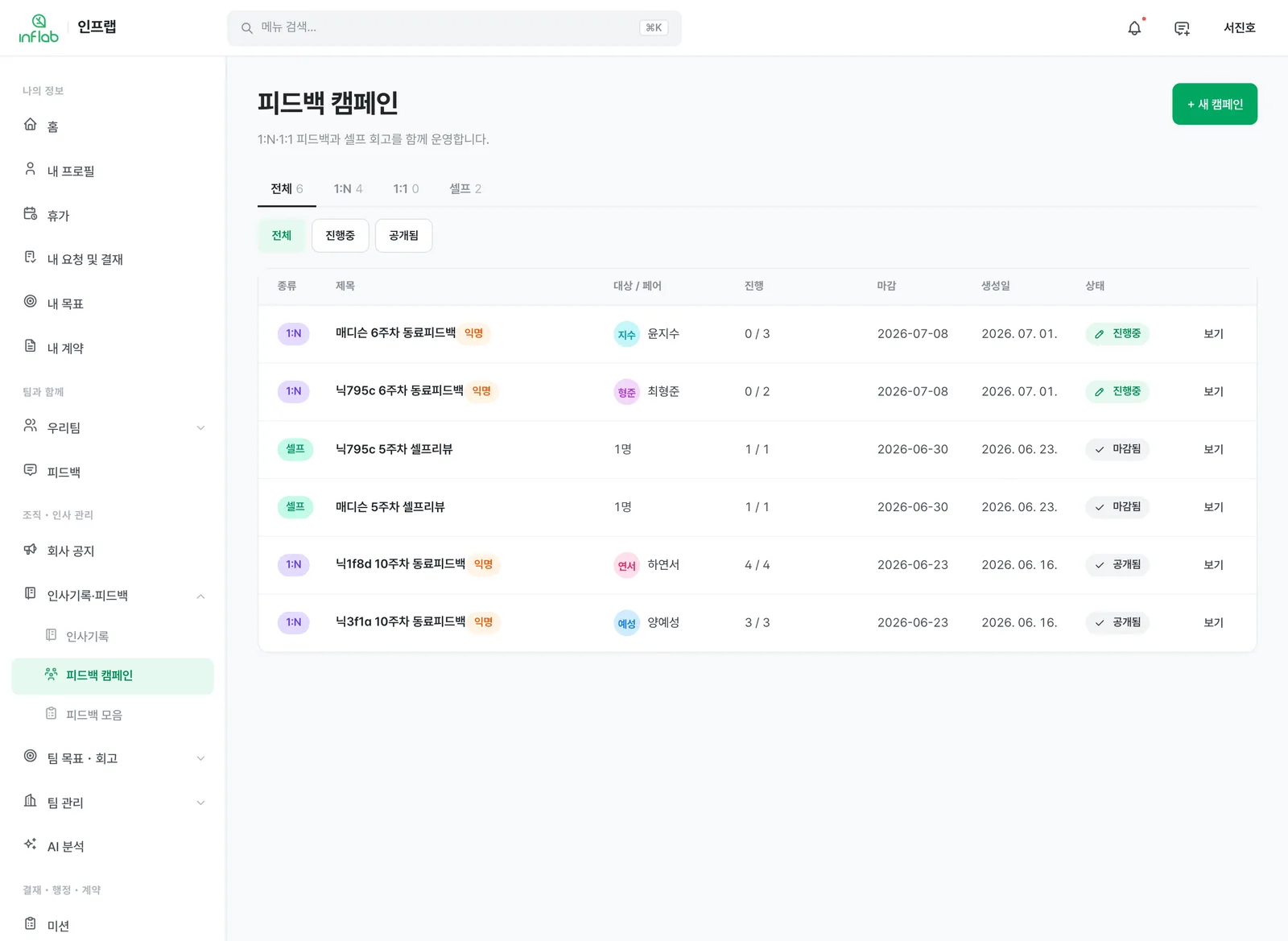Image resolution: width=1288 pixels, height=941 pixels.
Task: Open 보기 for 매디슨 5주차 셀프리뷰
Action: coord(1213,507)
